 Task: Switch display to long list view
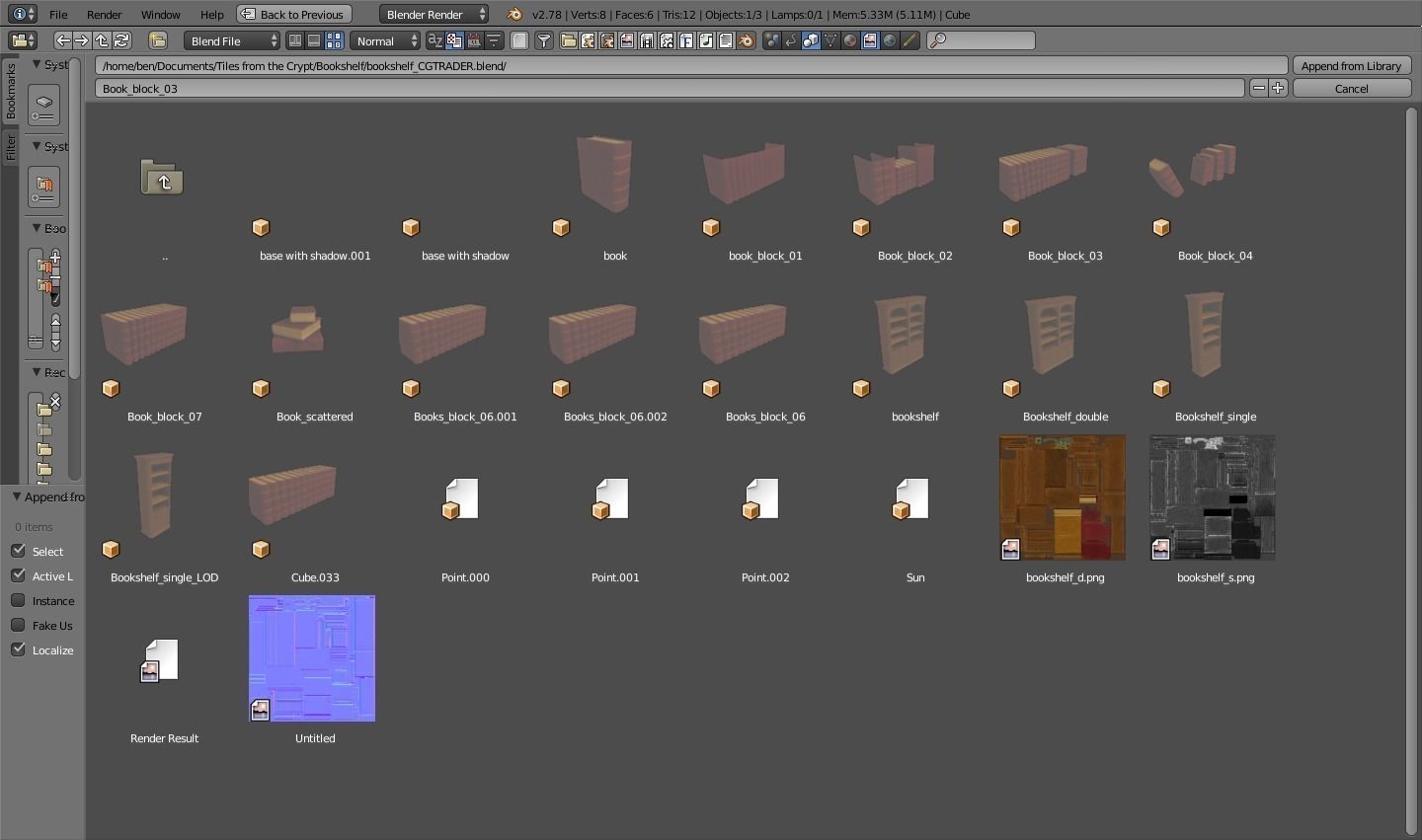coord(314,40)
